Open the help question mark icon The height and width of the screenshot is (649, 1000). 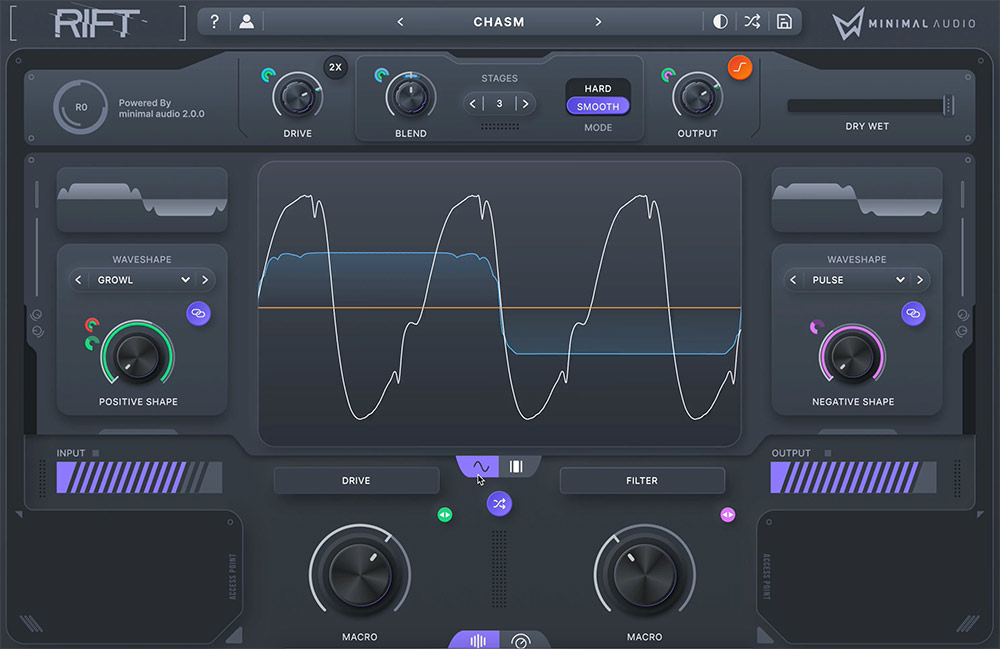214,21
